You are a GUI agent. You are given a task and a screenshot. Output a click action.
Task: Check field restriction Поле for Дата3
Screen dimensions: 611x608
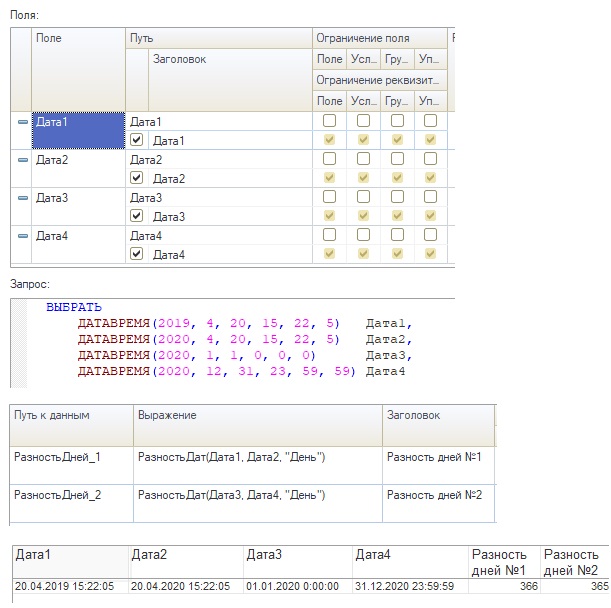330,196
